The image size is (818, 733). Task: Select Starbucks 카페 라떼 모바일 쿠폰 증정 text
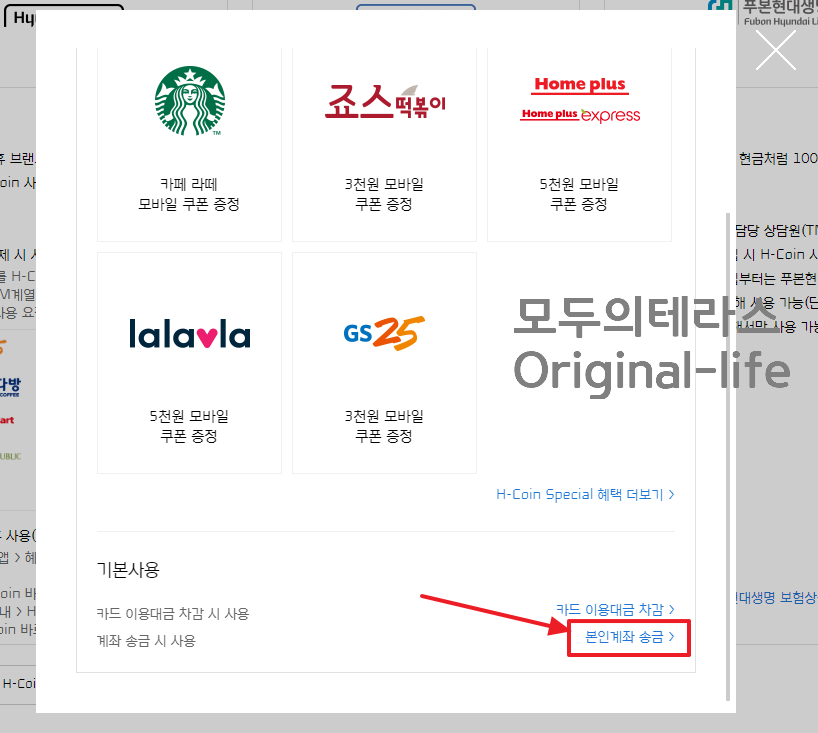click(x=189, y=194)
